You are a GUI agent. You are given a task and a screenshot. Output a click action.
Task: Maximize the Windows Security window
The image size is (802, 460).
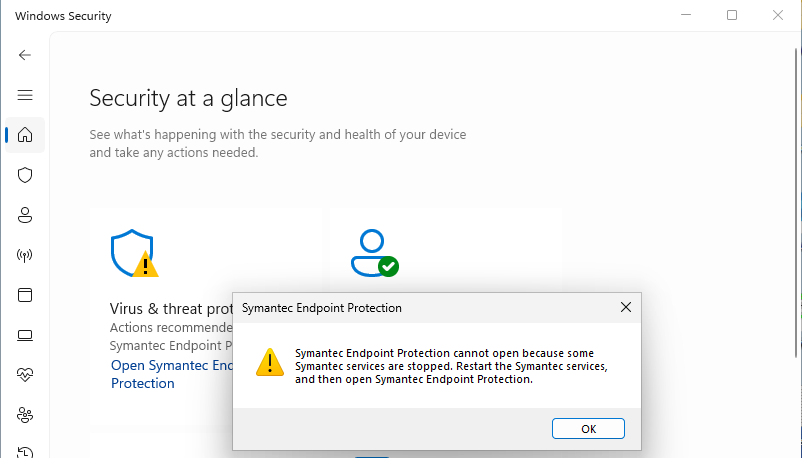pyautogui.click(x=732, y=16)
